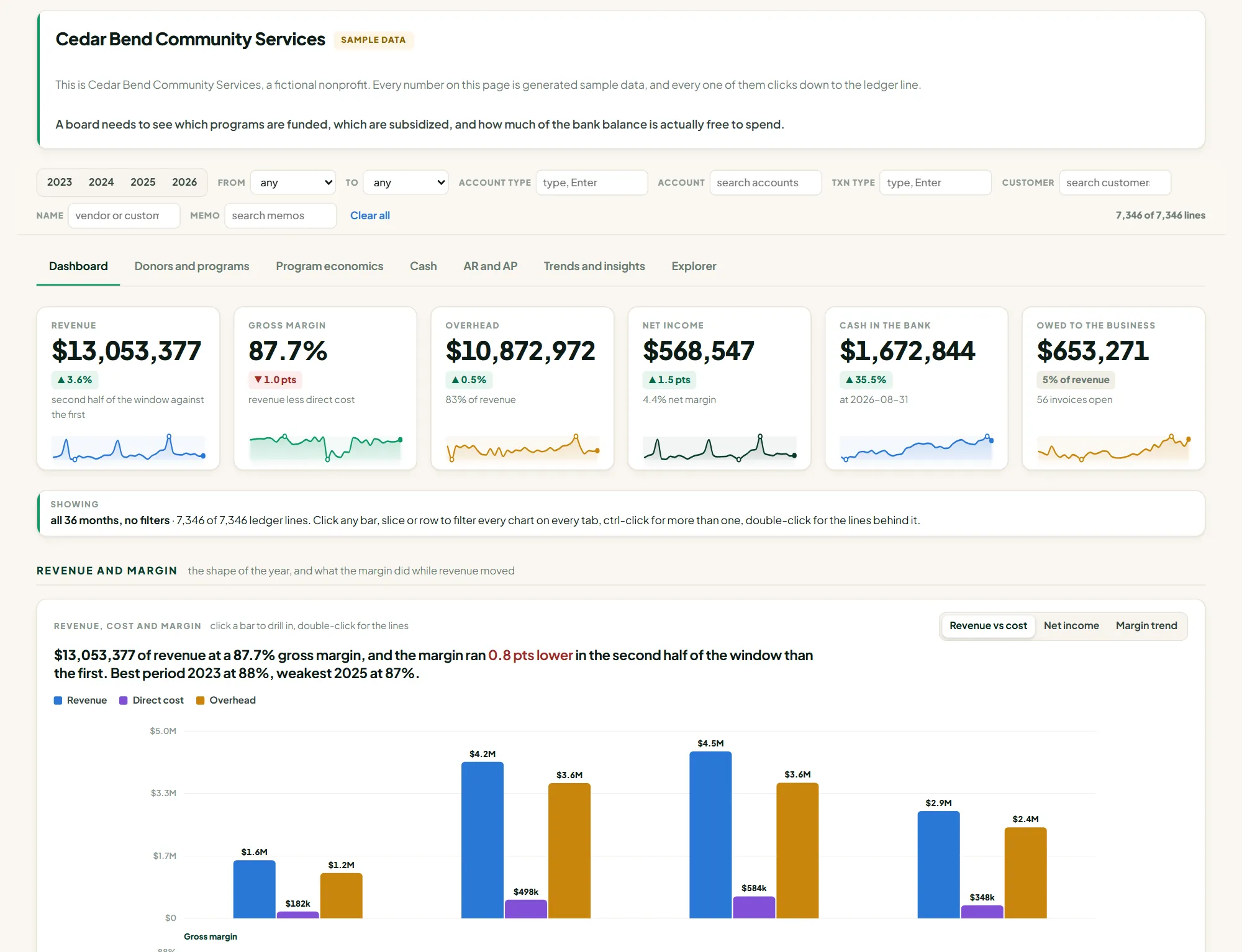Select the Margin trend chart view

[x=1146, y=626]
